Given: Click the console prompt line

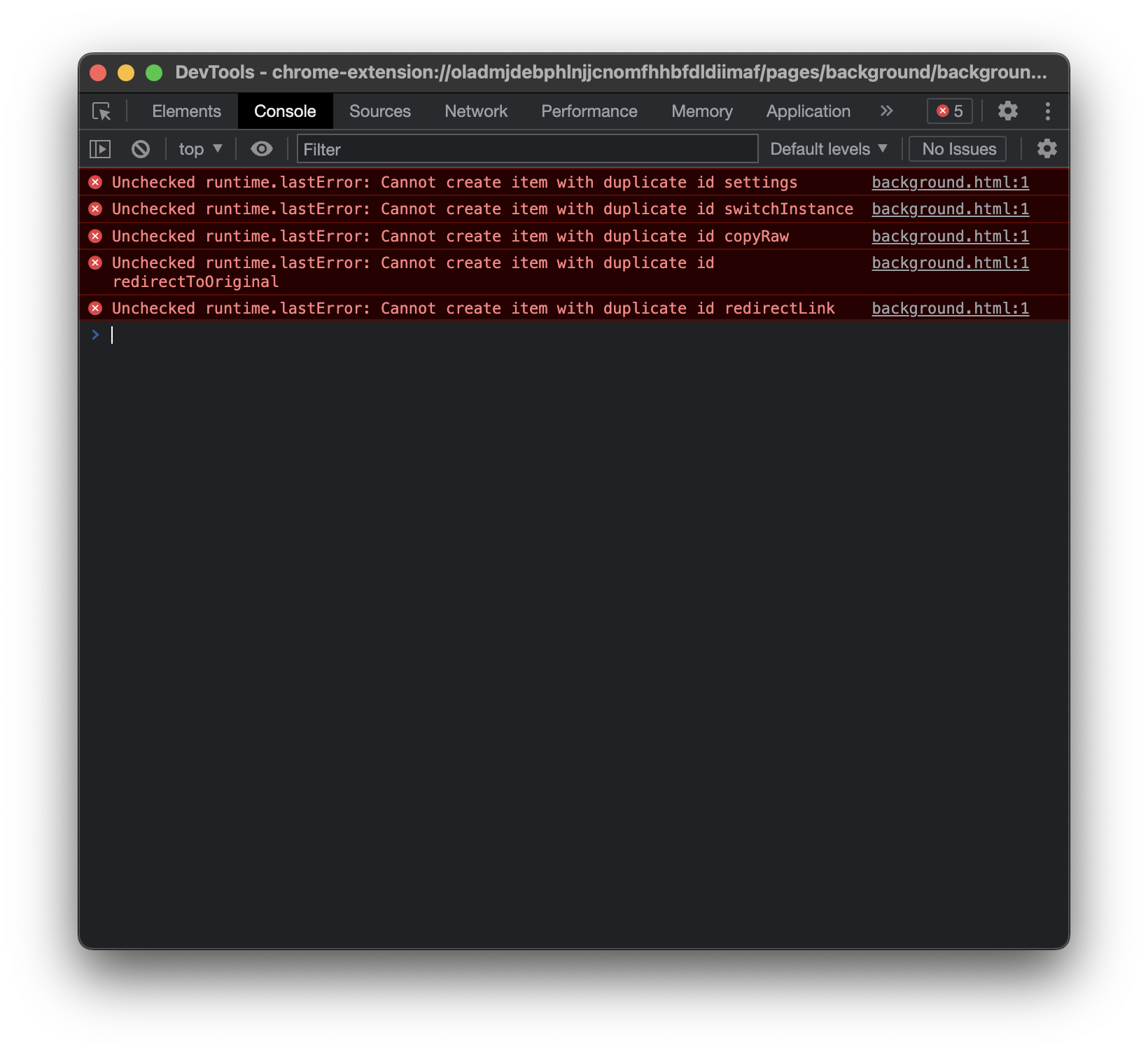Looking at the screenshot, I should point(280,335).
